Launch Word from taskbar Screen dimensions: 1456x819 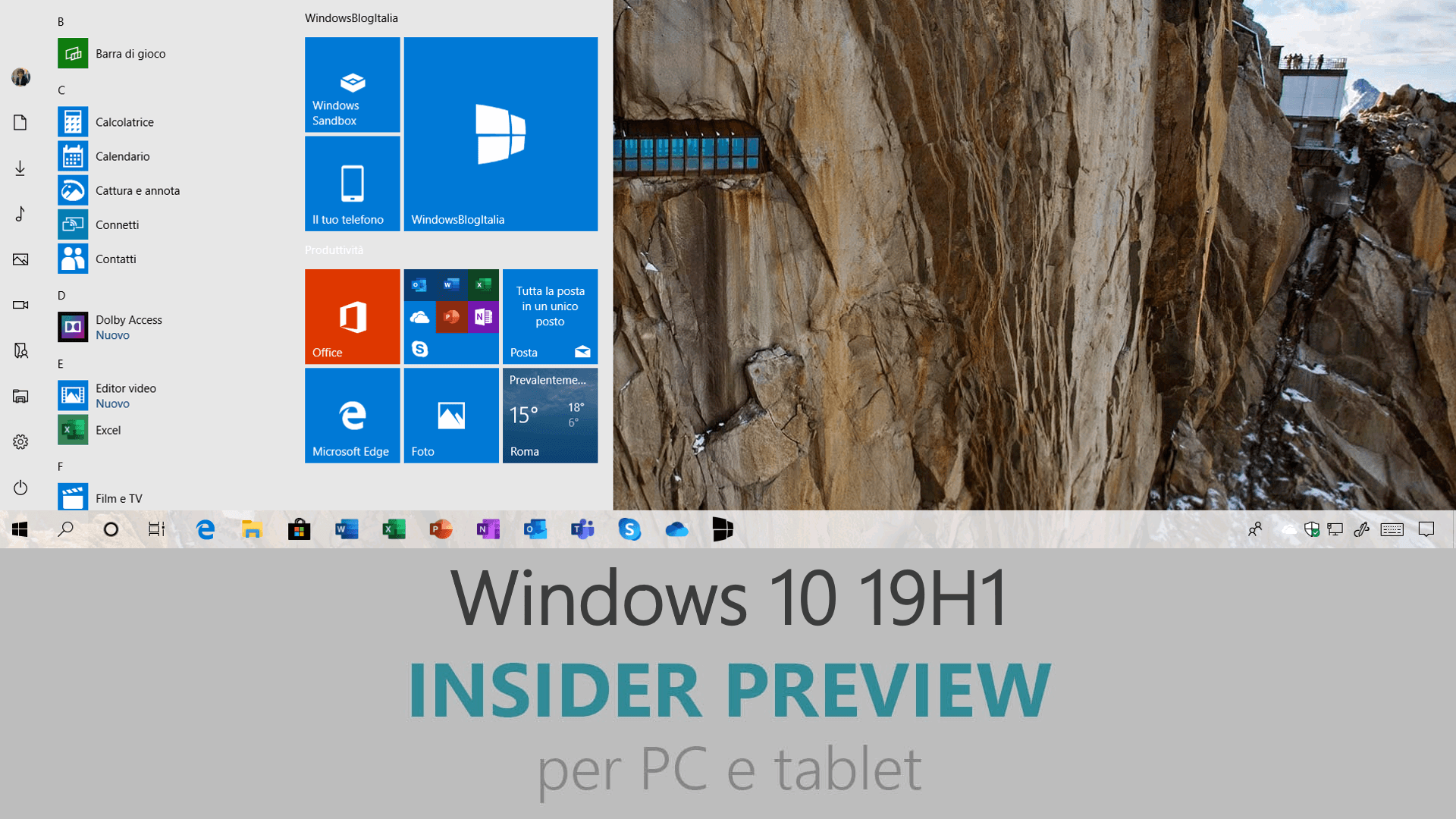pyautogui.click(x=347, y=529)
